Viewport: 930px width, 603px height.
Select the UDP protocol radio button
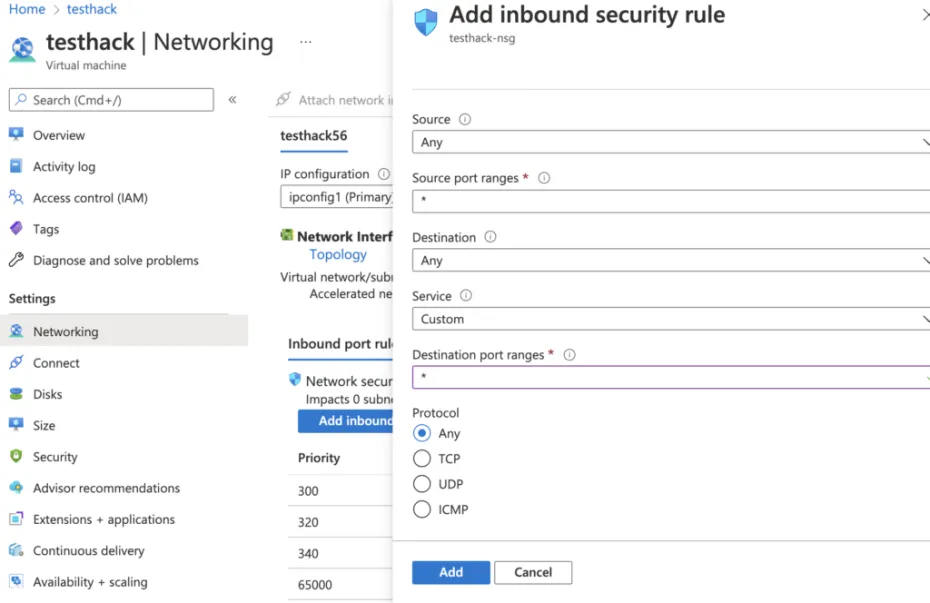(422, 484)
